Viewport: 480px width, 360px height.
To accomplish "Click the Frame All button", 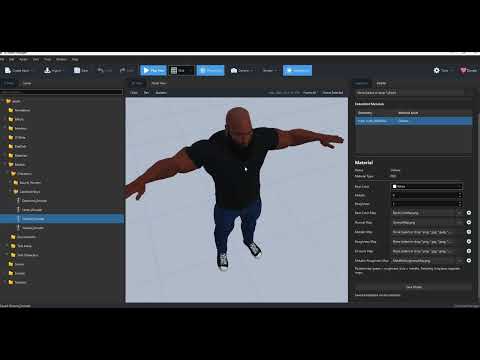I will tap(310, 92).
